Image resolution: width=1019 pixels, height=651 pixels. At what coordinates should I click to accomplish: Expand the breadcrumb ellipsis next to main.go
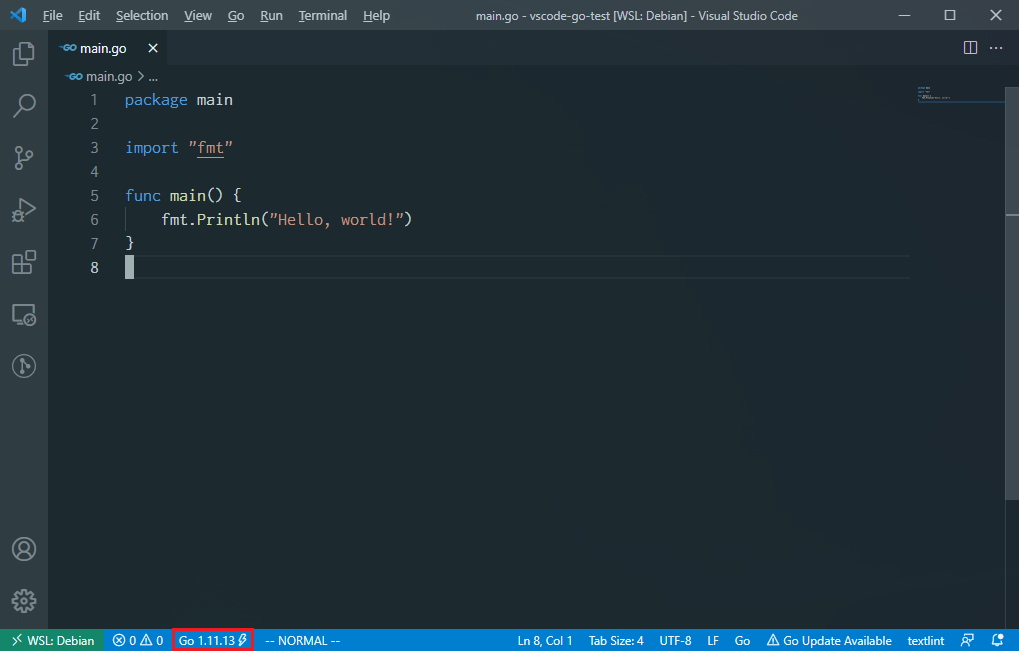click(x=153, y=76)
